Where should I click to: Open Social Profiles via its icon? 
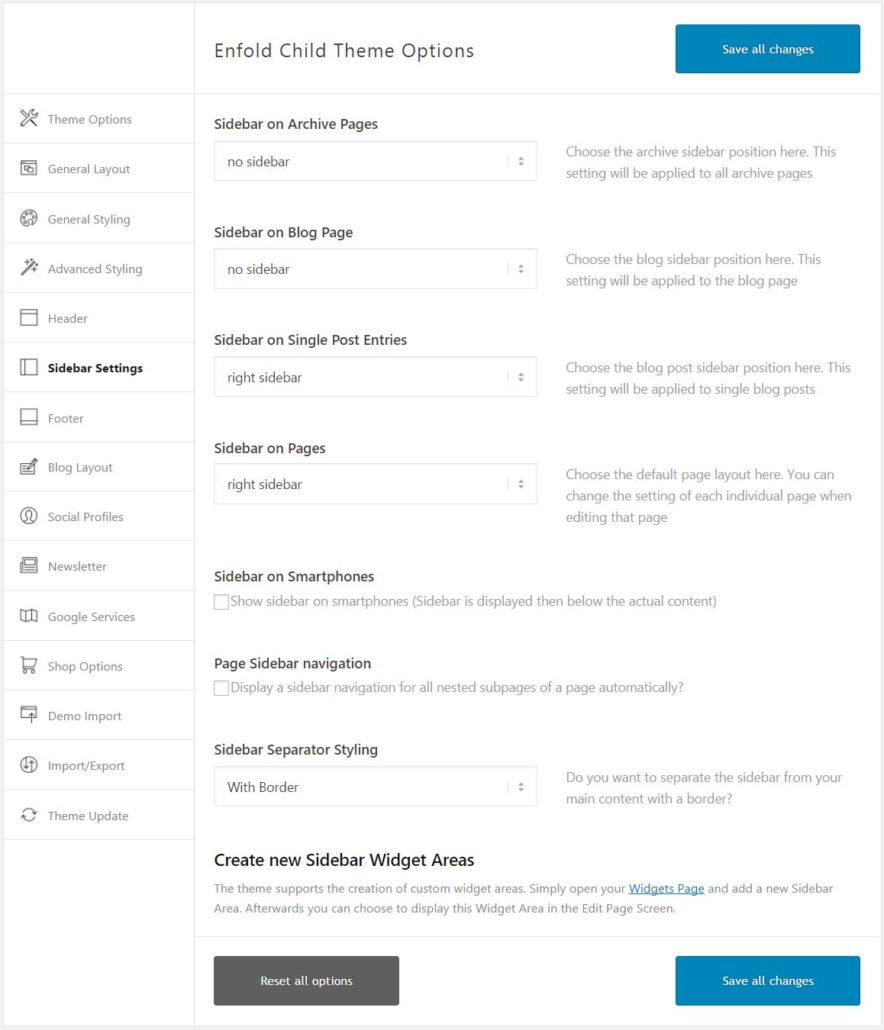click(x=27, y=516)
